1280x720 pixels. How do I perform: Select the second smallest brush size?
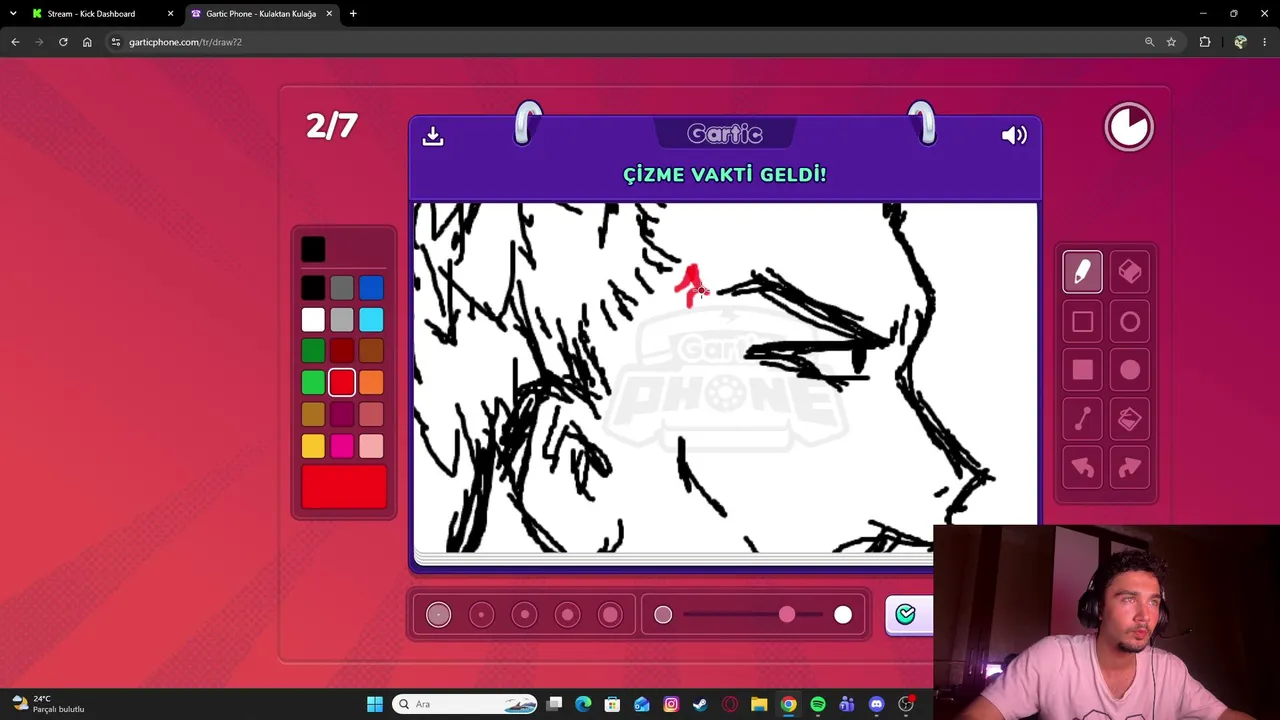[x=481, y=615]
